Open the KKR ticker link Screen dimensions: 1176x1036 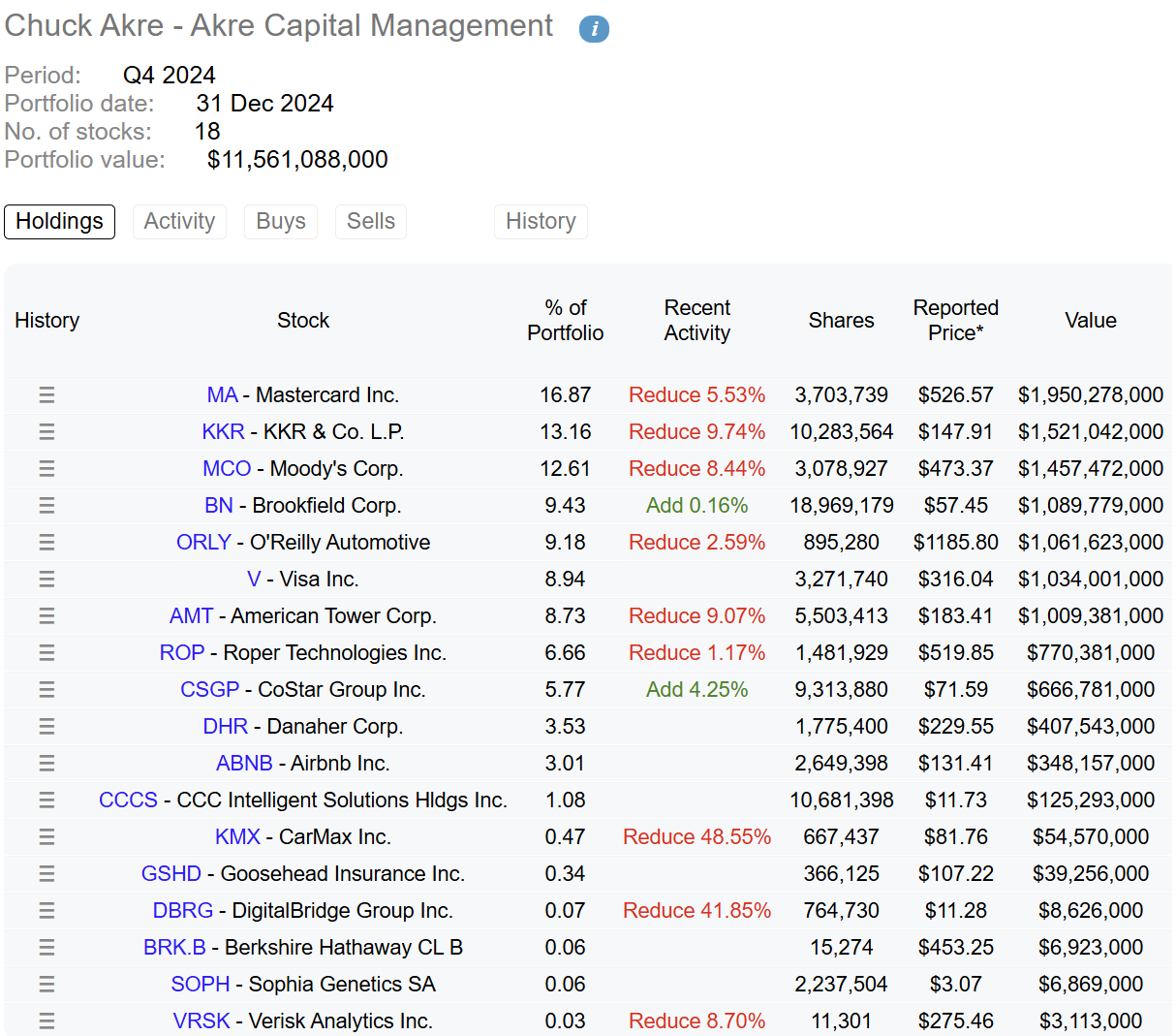[223, 431]
